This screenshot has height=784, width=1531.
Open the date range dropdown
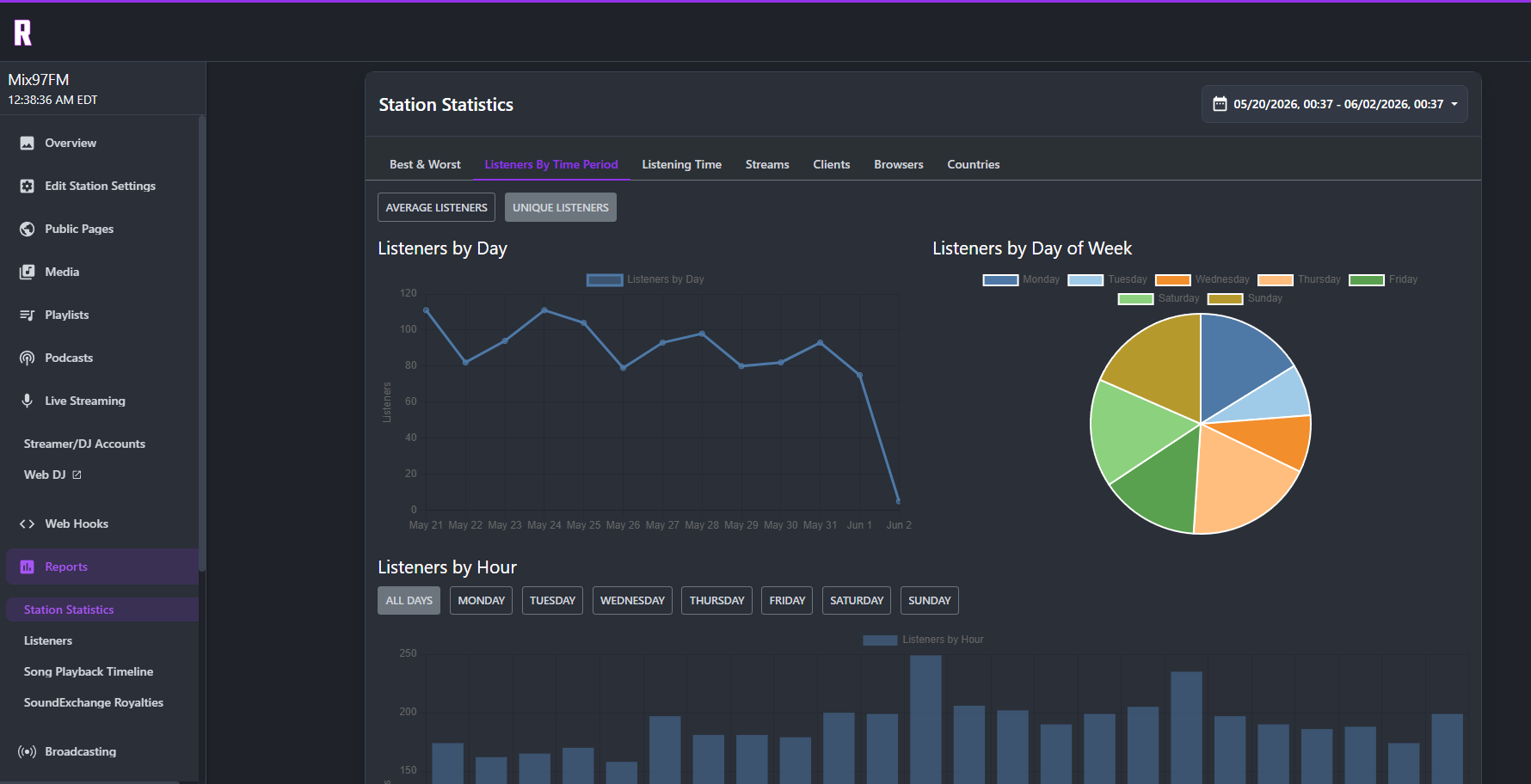(x=1334, y=104)
